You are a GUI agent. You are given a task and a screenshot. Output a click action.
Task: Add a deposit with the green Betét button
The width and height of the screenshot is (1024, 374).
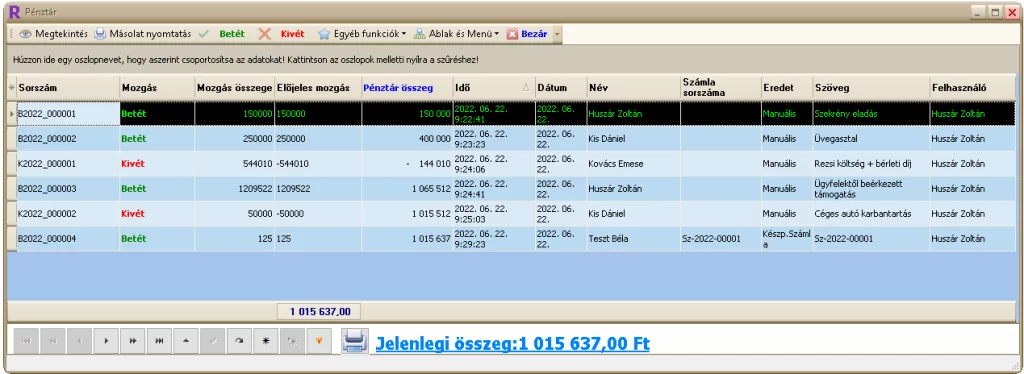coord(223,34)
